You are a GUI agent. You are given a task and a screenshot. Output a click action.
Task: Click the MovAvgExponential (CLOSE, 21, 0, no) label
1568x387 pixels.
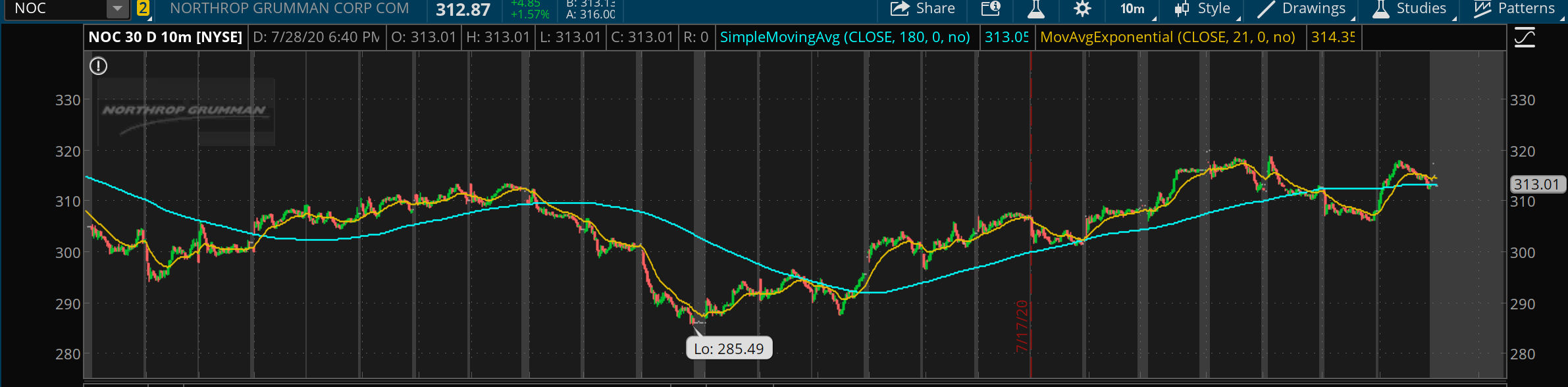click(1168, 38)
